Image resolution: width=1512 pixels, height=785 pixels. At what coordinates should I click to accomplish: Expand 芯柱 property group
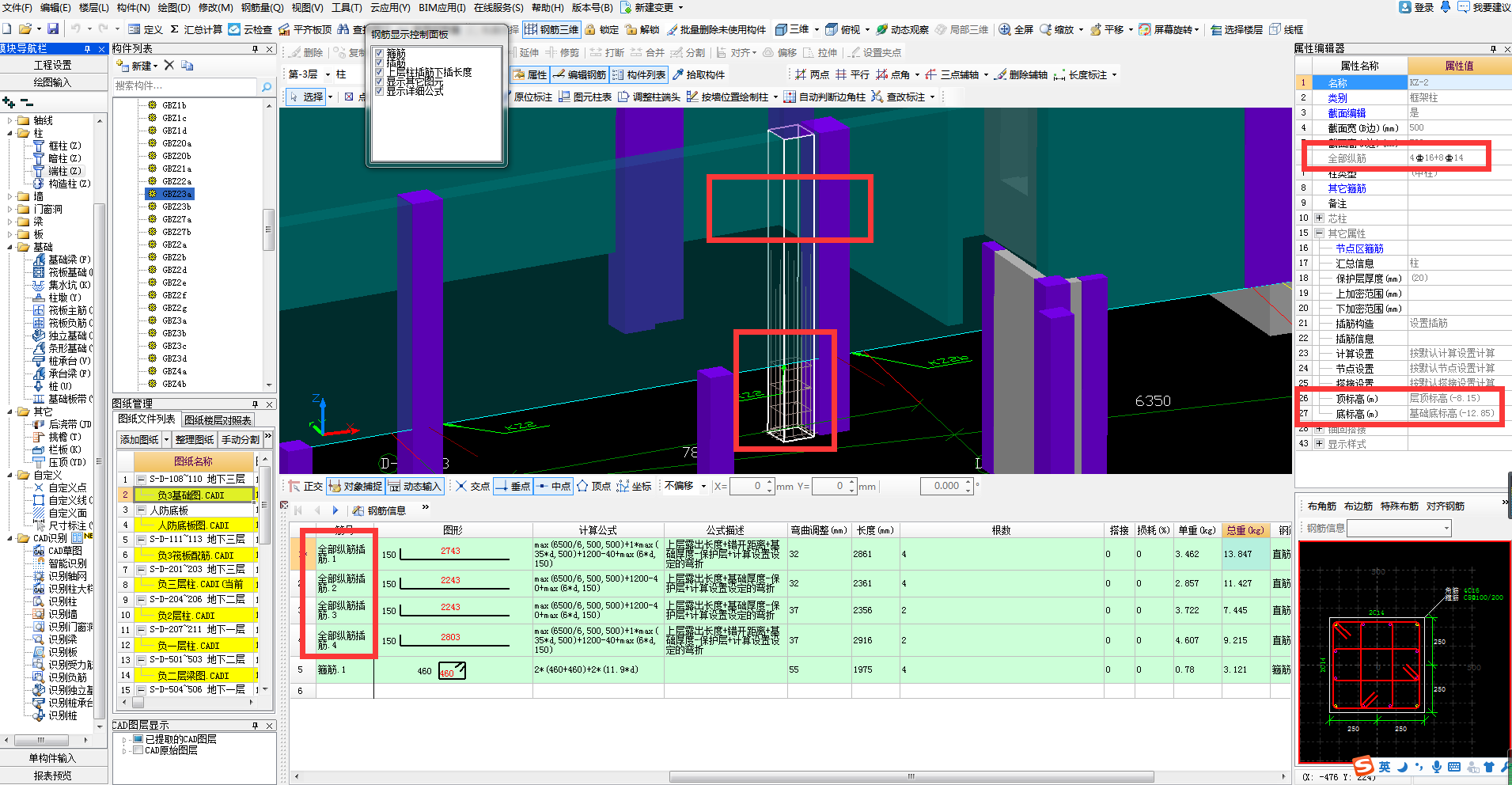pyautogui.click(x=1319, y=218)
